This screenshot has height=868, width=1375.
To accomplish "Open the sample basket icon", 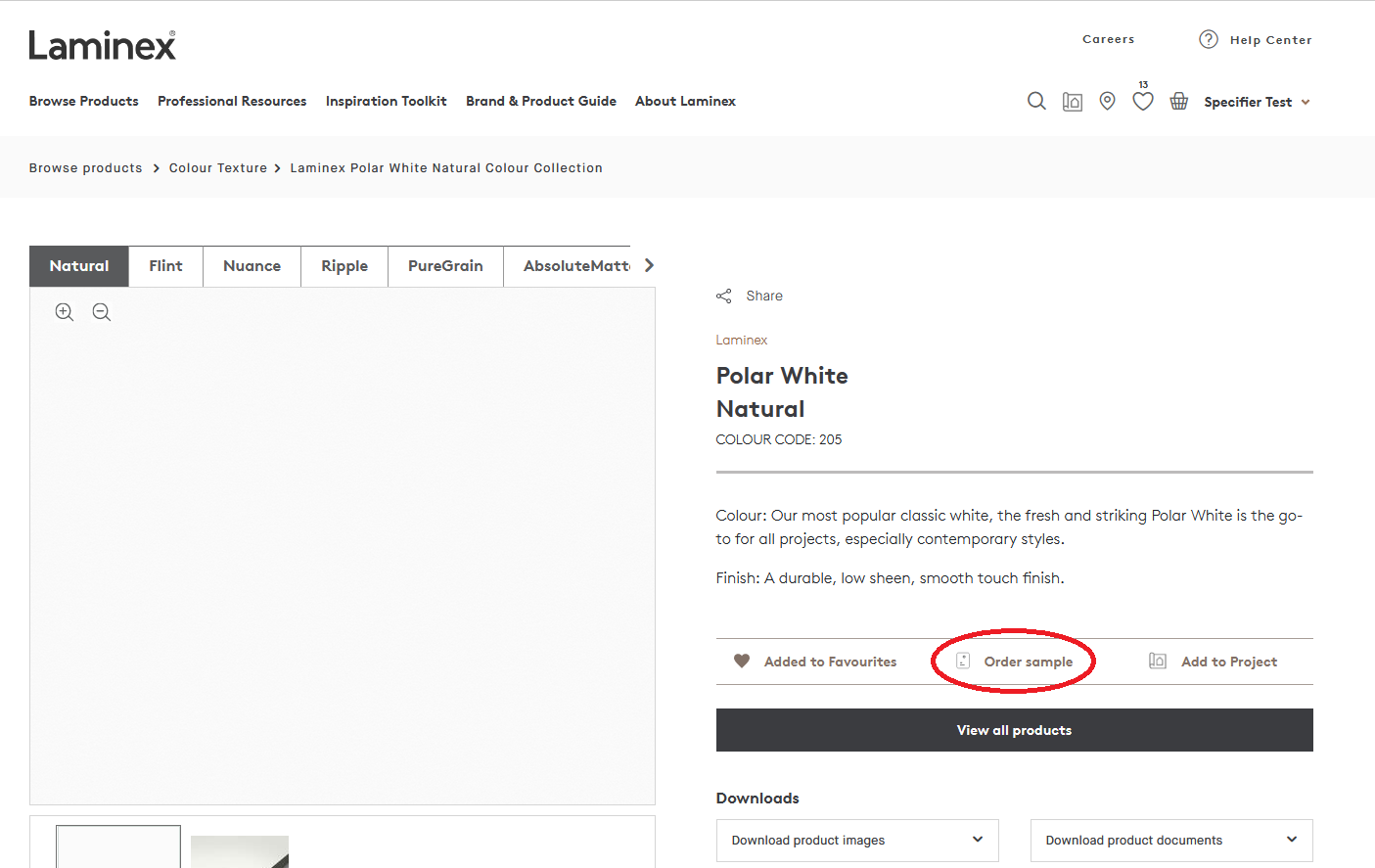I will tap(1179, 101).
